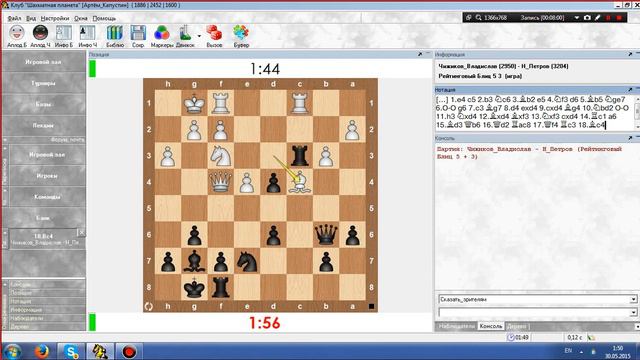Stop the screen recording

point(619,18)
